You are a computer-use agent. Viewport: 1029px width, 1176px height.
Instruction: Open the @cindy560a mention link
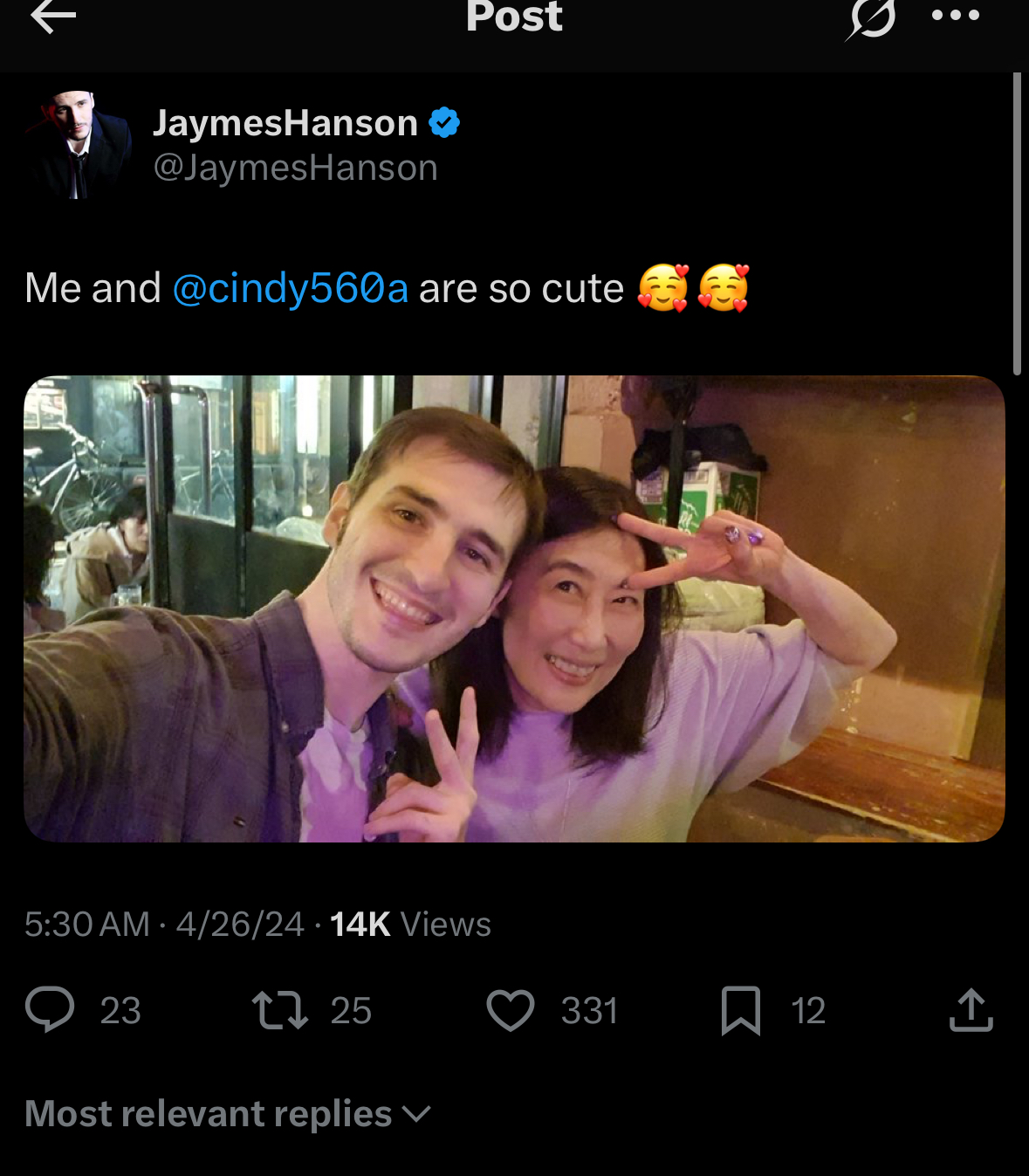point(291,288)
